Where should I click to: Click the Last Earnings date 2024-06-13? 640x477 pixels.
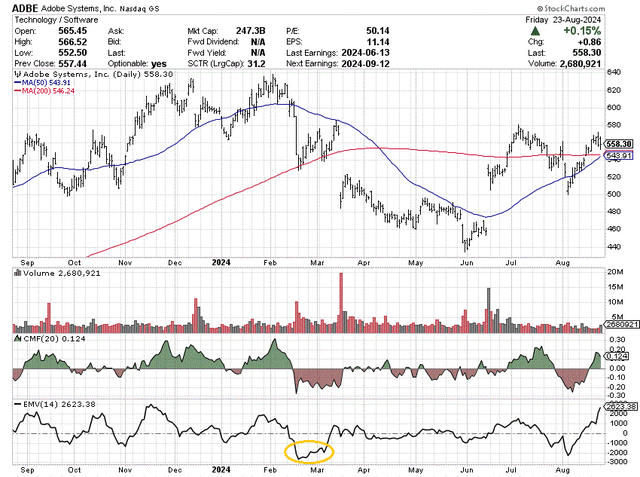pos(365,53)
